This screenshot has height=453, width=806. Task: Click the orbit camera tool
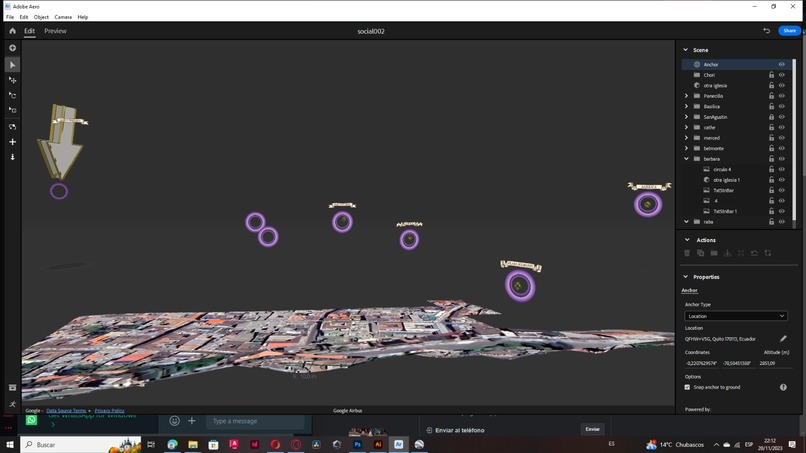[12, 126]
